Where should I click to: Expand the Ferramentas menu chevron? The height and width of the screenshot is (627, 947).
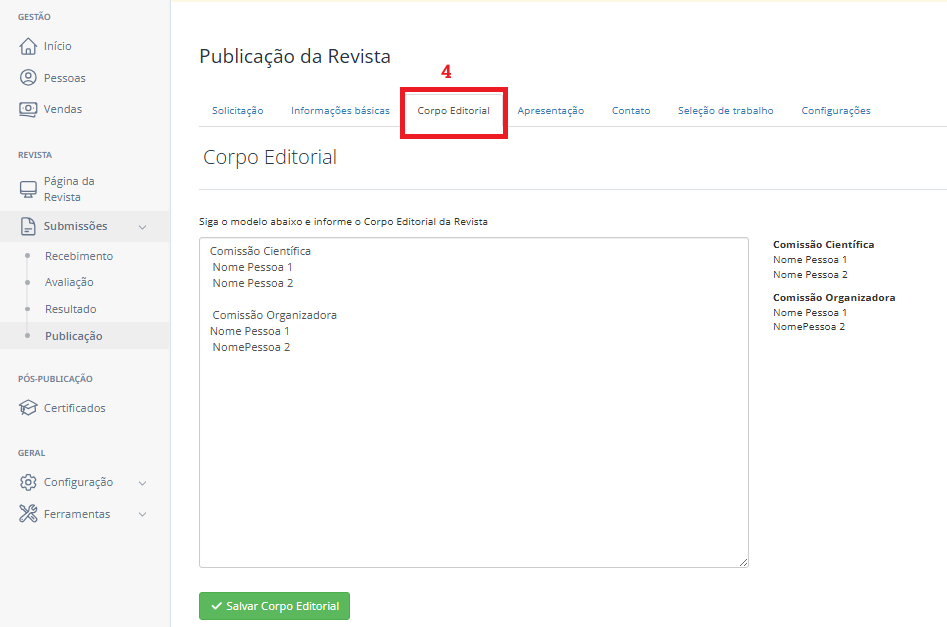pyautogui.click(x=143, y=514)
